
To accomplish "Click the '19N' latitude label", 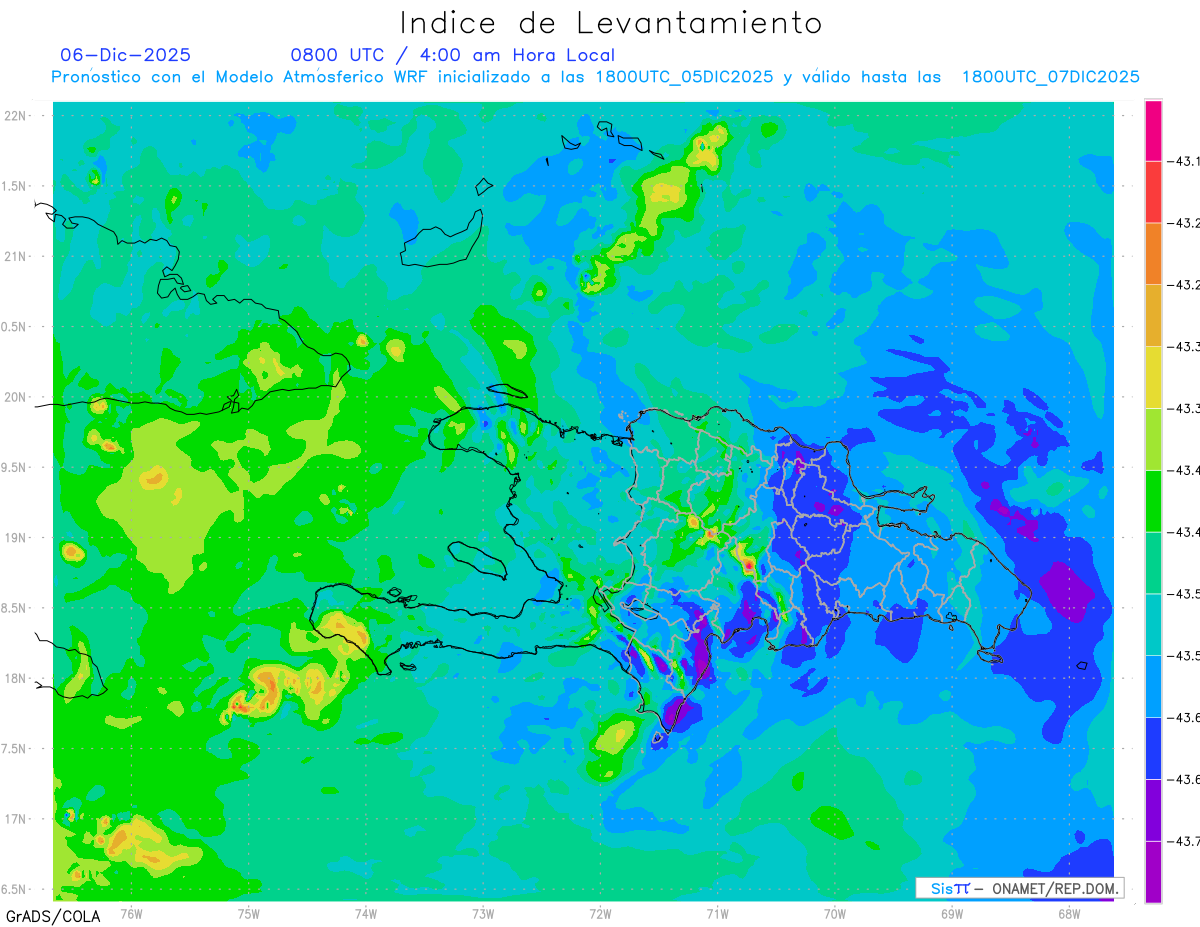I will pos(17,538).
